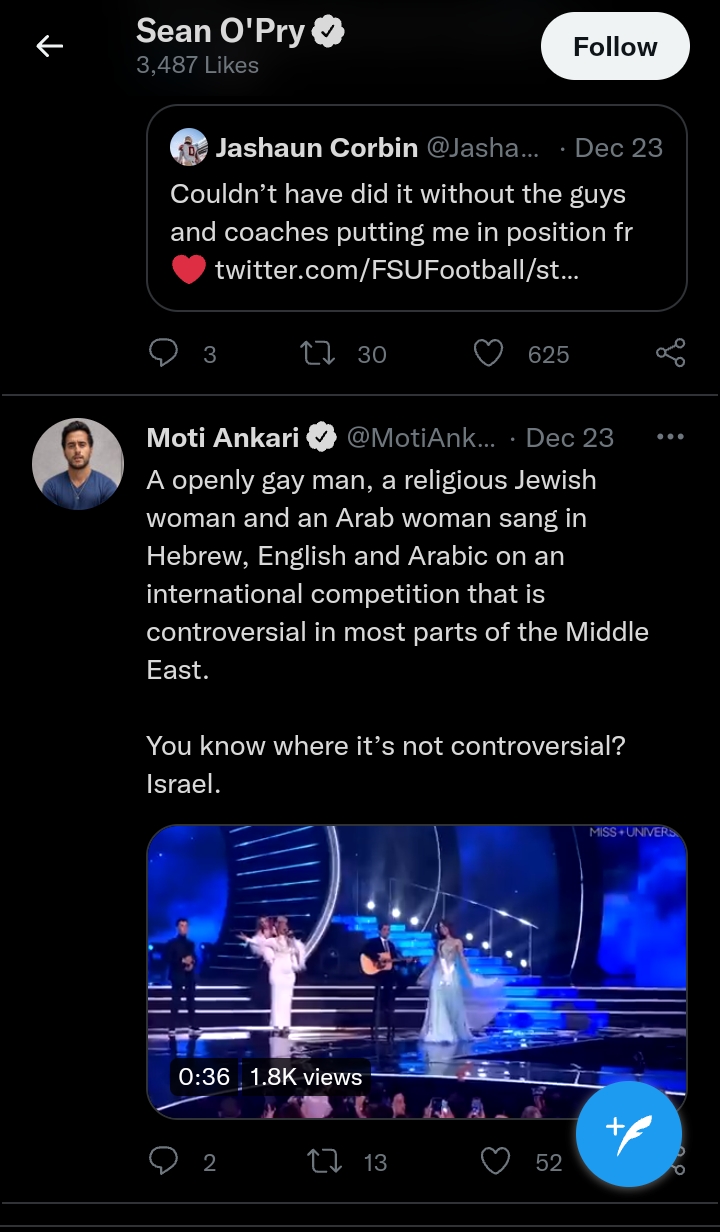Share the first tweet
The width and height of the screenshot is (720, 1232).
pyautogui.click(x=670, y=354)
